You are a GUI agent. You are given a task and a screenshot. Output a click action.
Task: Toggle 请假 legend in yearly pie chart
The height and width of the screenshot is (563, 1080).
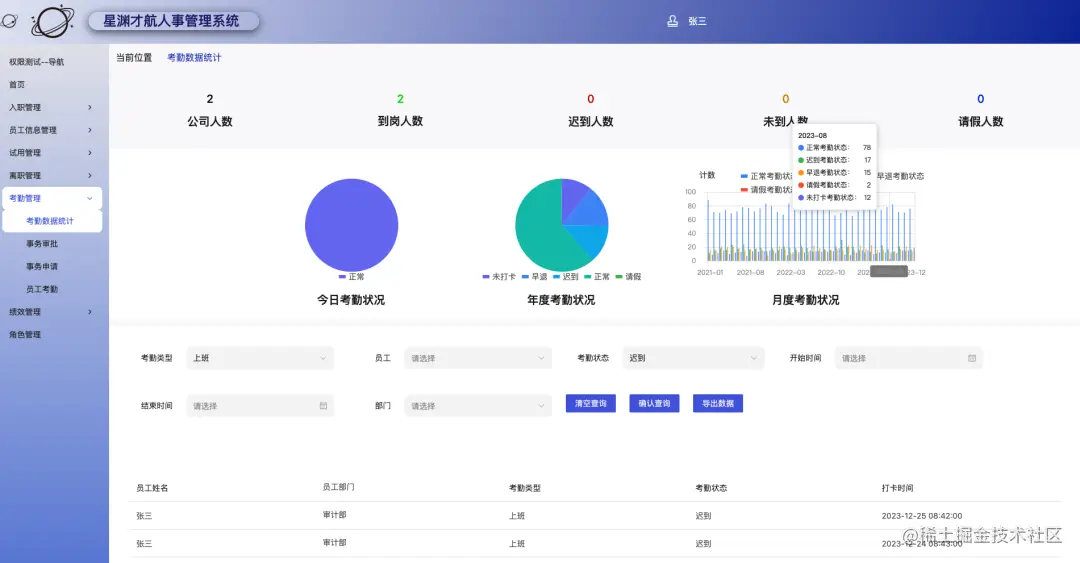628,276
